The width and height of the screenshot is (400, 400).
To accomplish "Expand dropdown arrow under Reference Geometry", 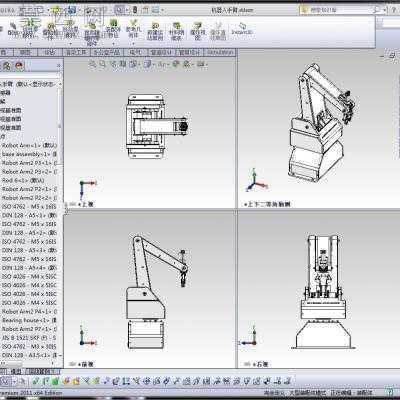I will pos(133,44).
